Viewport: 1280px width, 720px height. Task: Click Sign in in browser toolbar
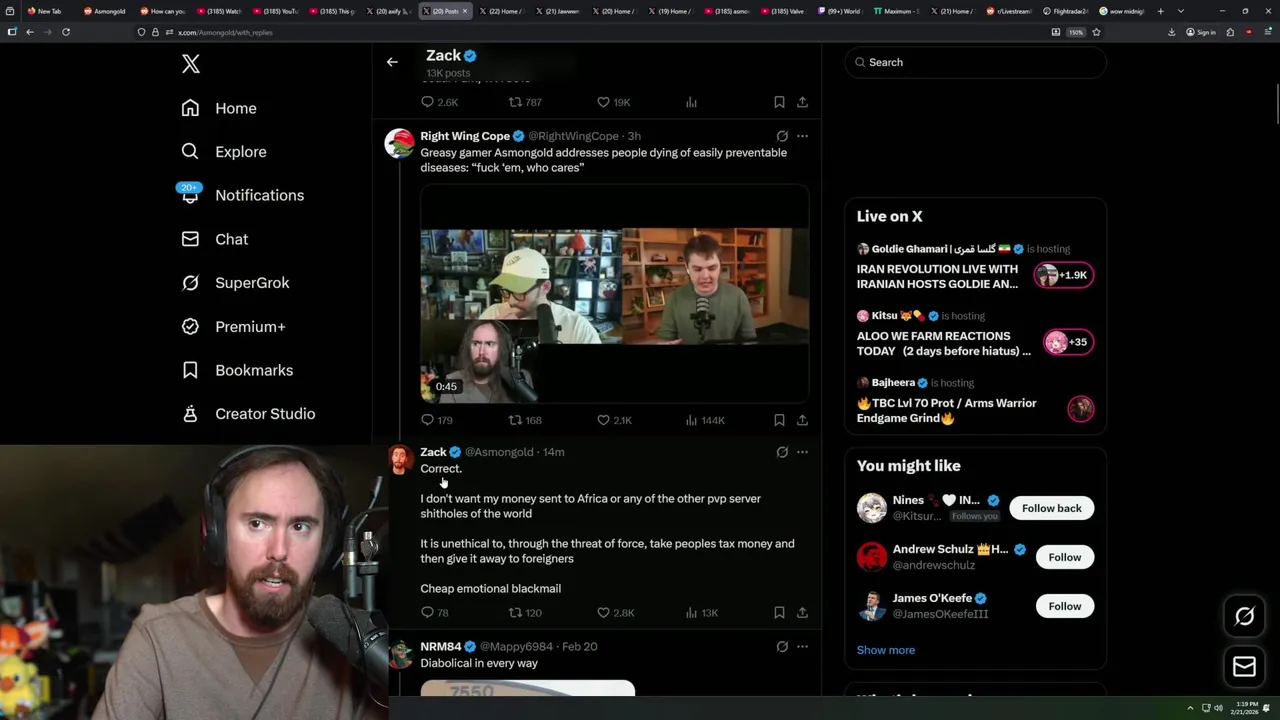(x=1201, y=32)
